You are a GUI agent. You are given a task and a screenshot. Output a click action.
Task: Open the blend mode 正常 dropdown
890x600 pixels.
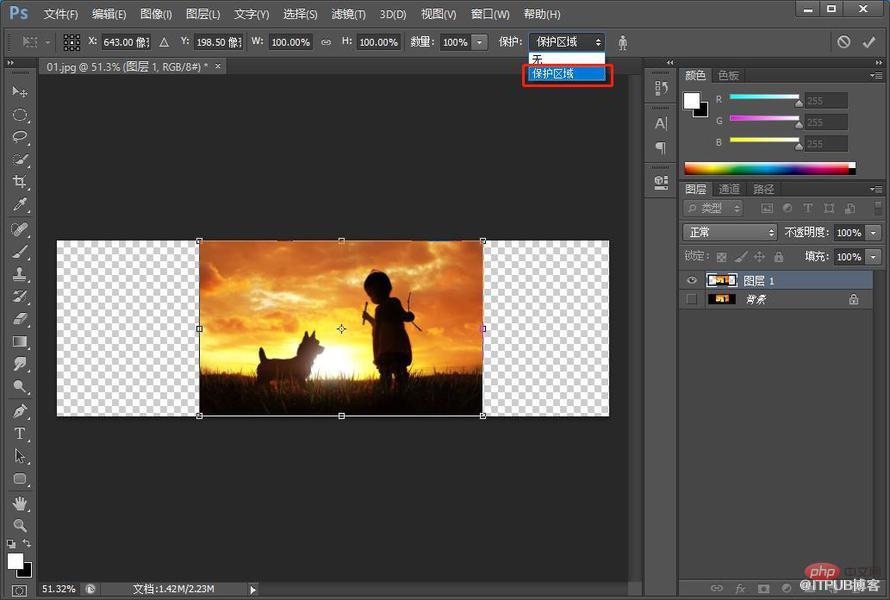click(729, 232)
